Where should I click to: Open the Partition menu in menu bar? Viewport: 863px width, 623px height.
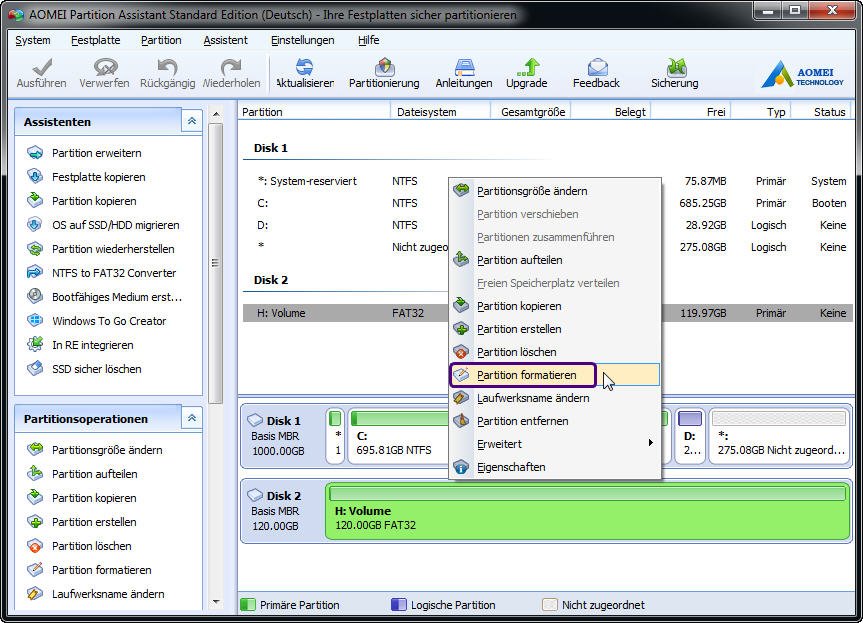(161, 40)
